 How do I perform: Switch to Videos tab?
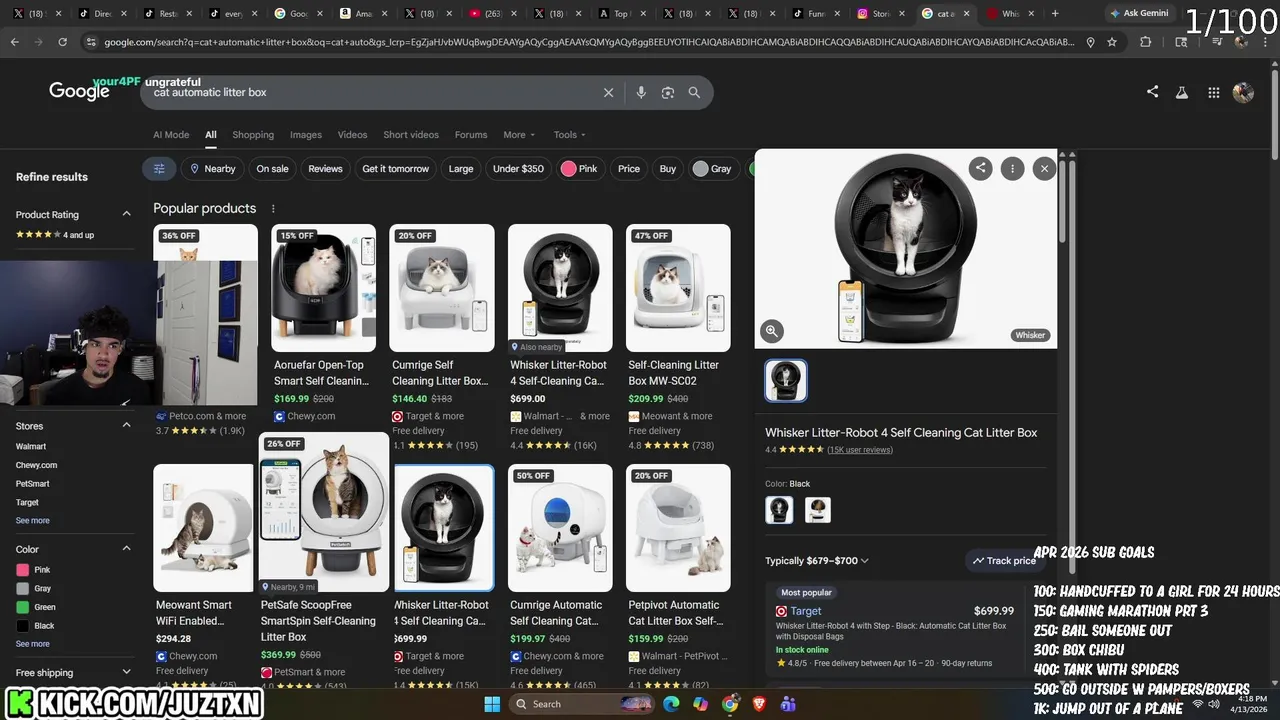(x=352, y=135)
